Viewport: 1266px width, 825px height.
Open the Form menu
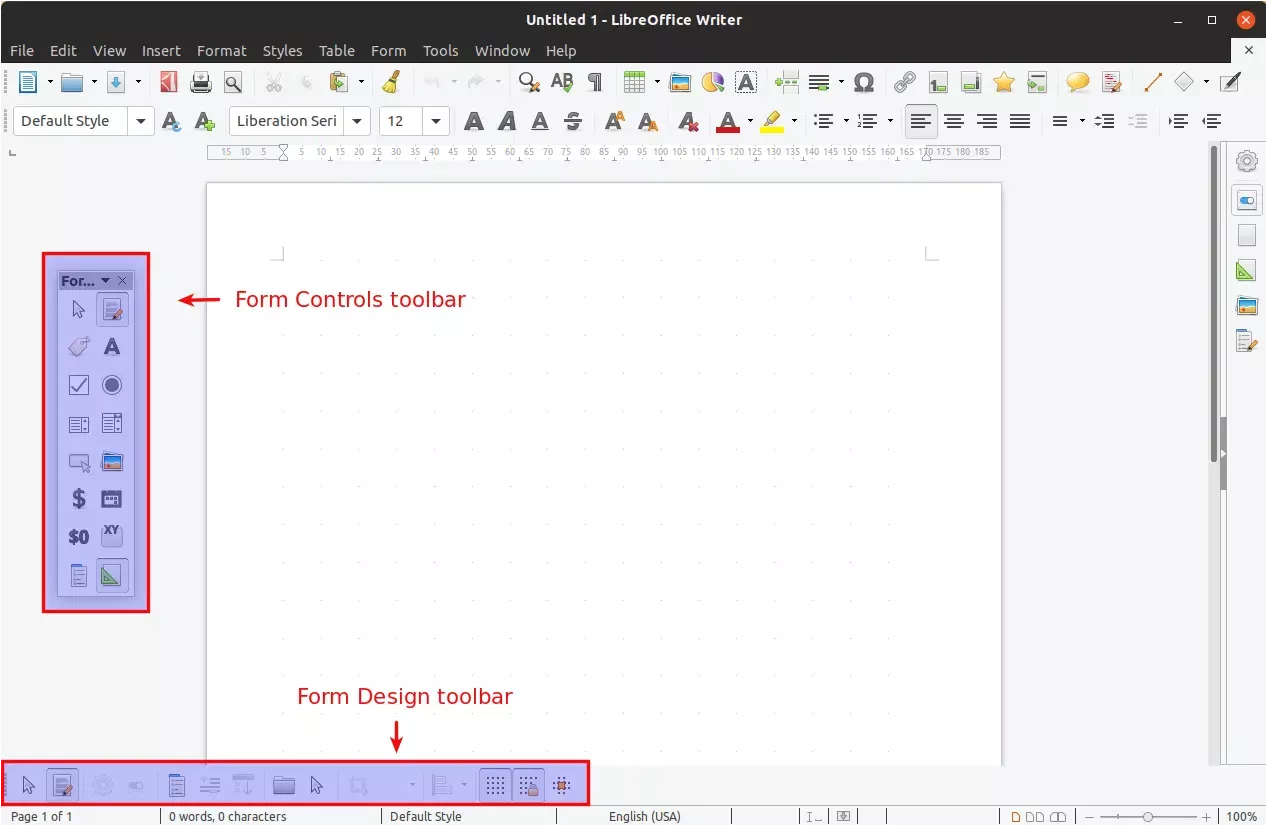click(388, 50)
